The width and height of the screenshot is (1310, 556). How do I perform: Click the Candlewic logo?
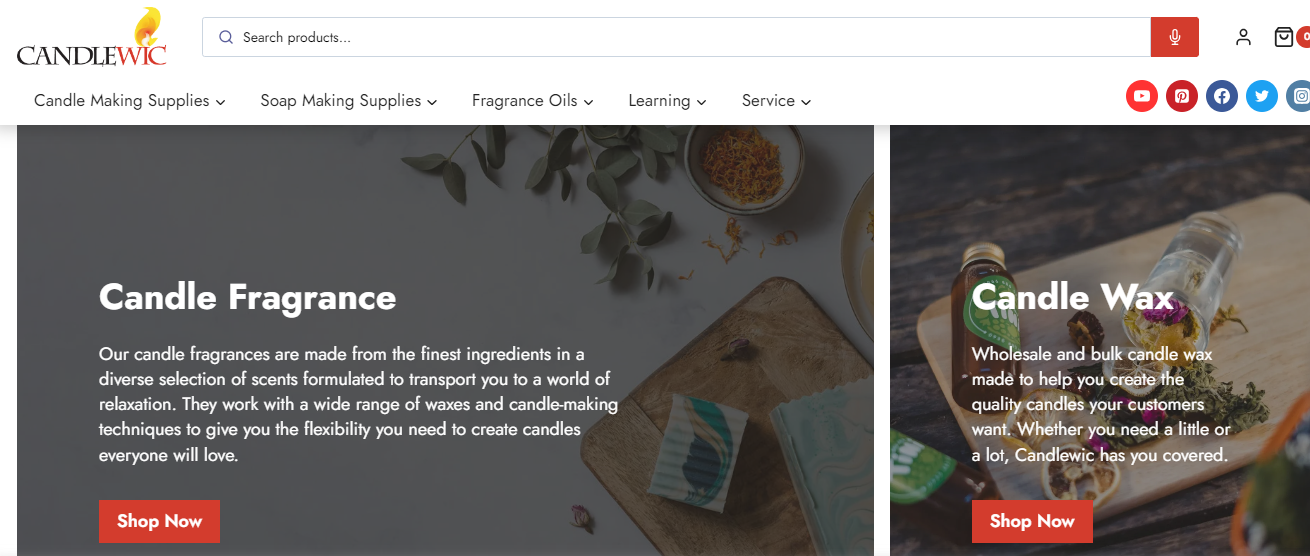[91, 39]
